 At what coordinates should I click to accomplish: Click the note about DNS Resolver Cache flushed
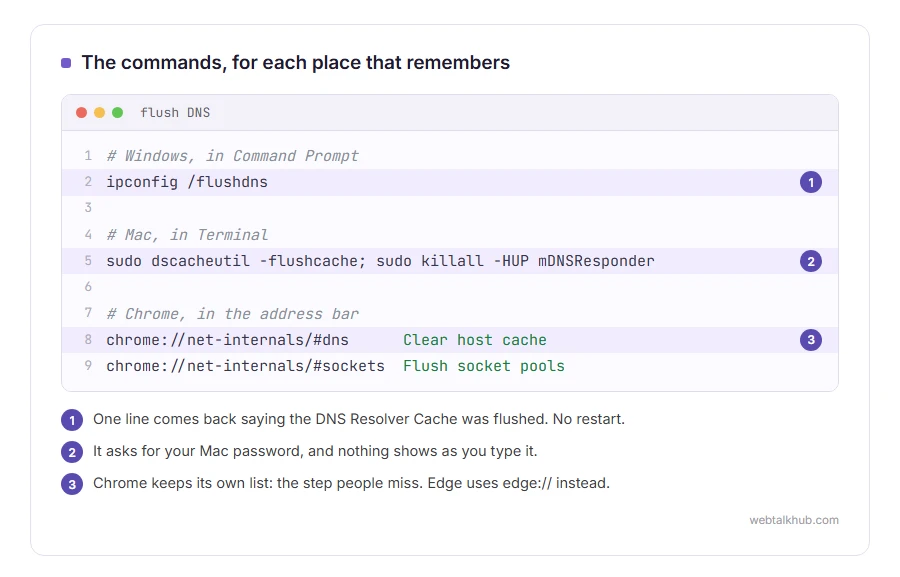359,419
